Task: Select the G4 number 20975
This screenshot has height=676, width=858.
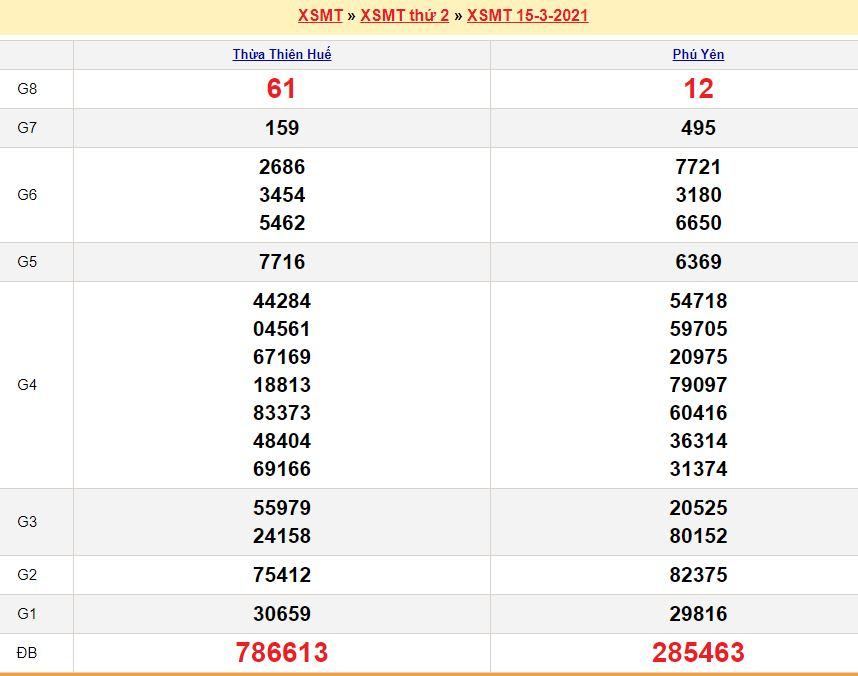Action: (698, 357)
